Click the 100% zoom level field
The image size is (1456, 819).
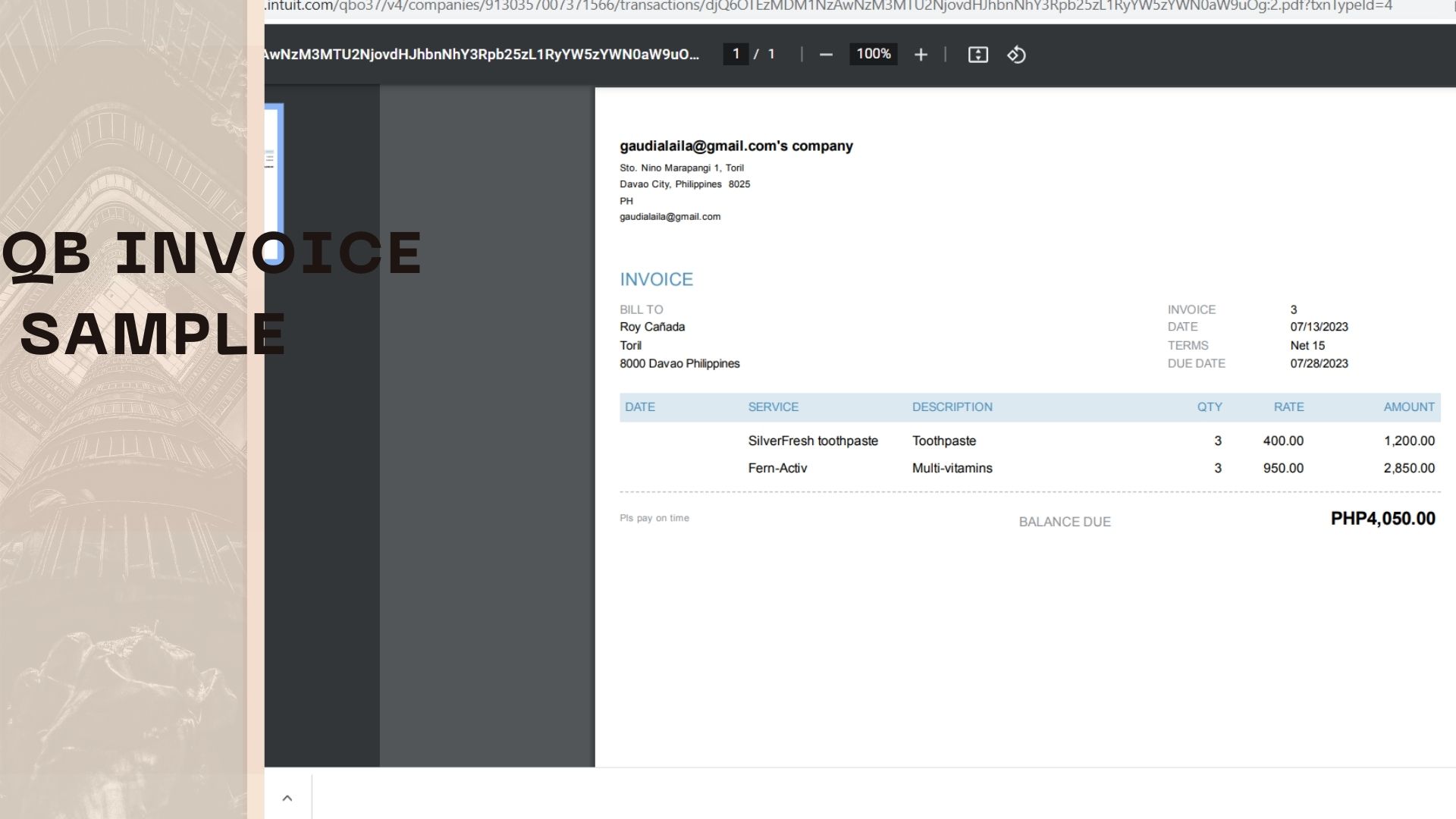click(x=873, y=54)
